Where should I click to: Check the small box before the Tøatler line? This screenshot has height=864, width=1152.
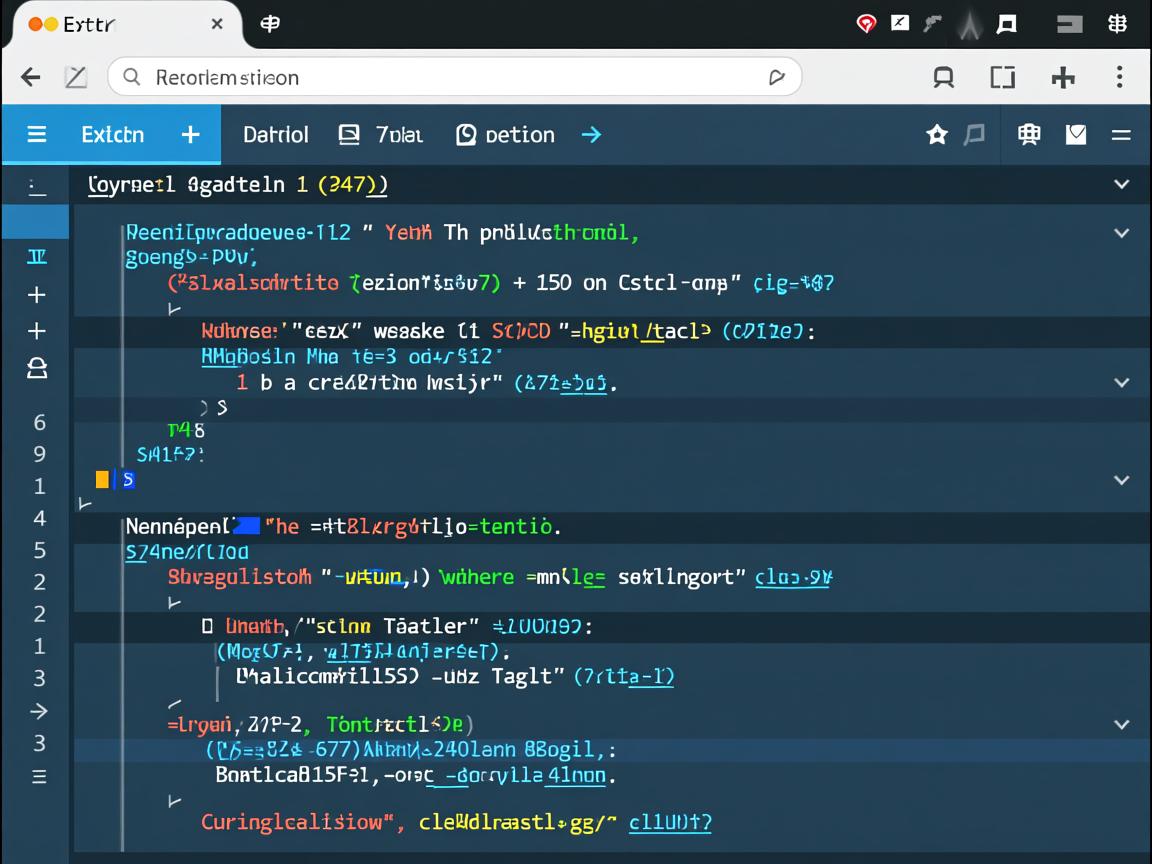click(x=207, y=627)
